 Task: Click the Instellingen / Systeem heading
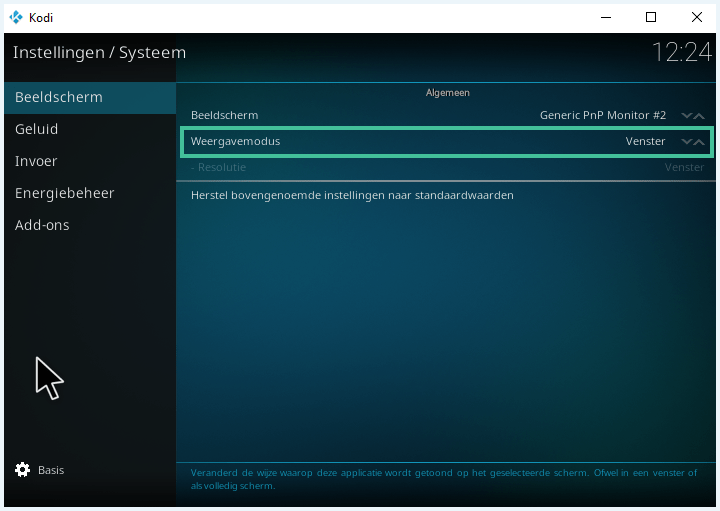coord(99,53)
